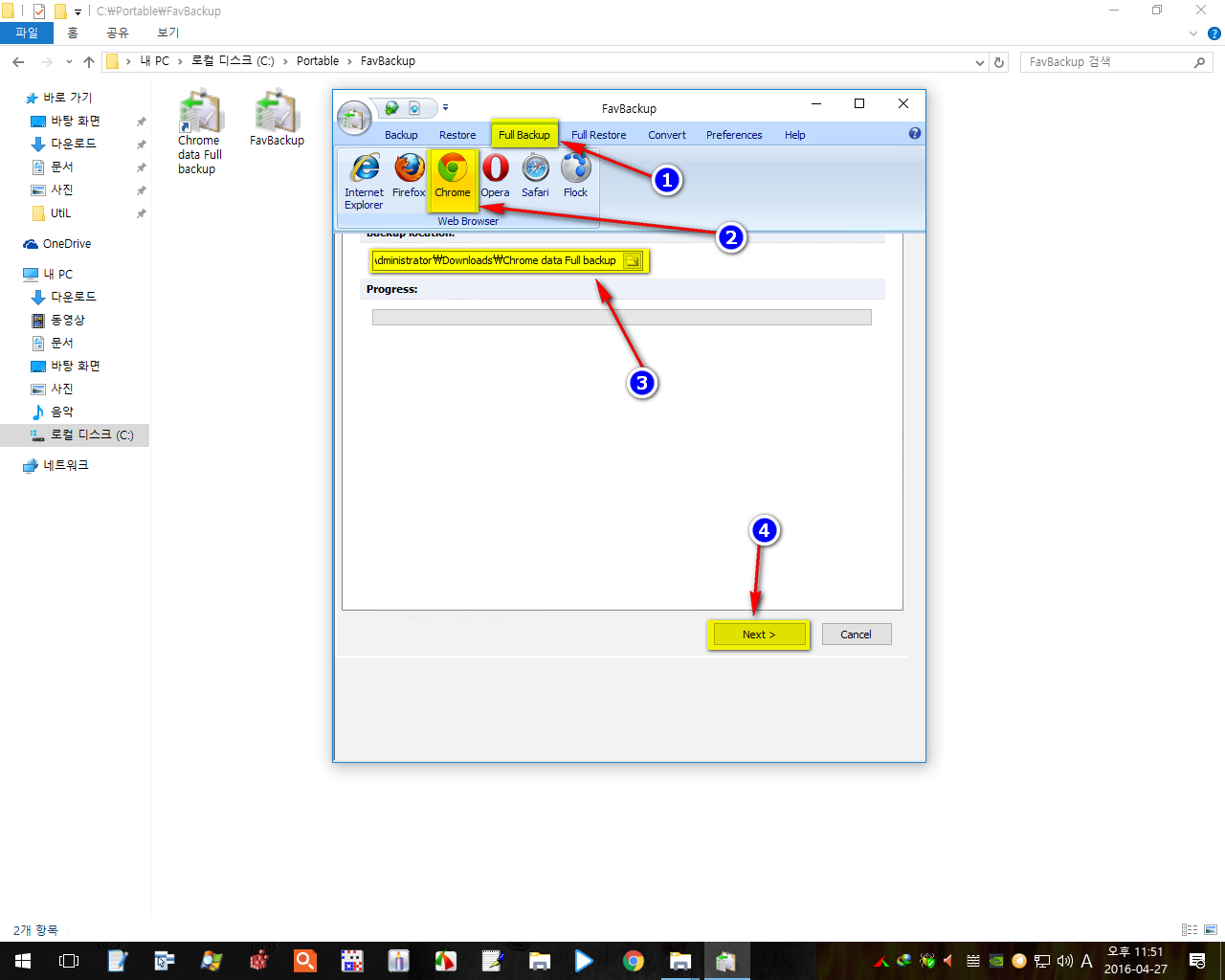
Task: Click 로컬 디스크 (C:) in the breadcrumb
Action: (233, 61)
